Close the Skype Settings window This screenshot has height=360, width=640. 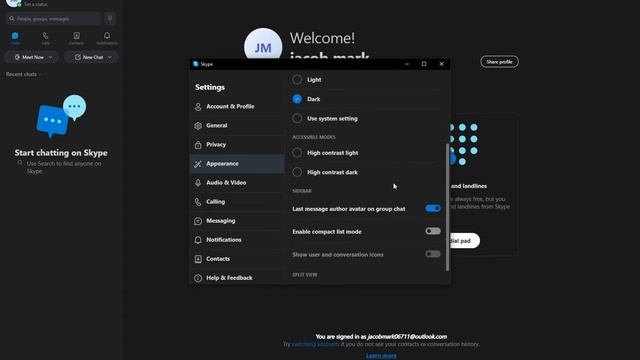point(441,64)
